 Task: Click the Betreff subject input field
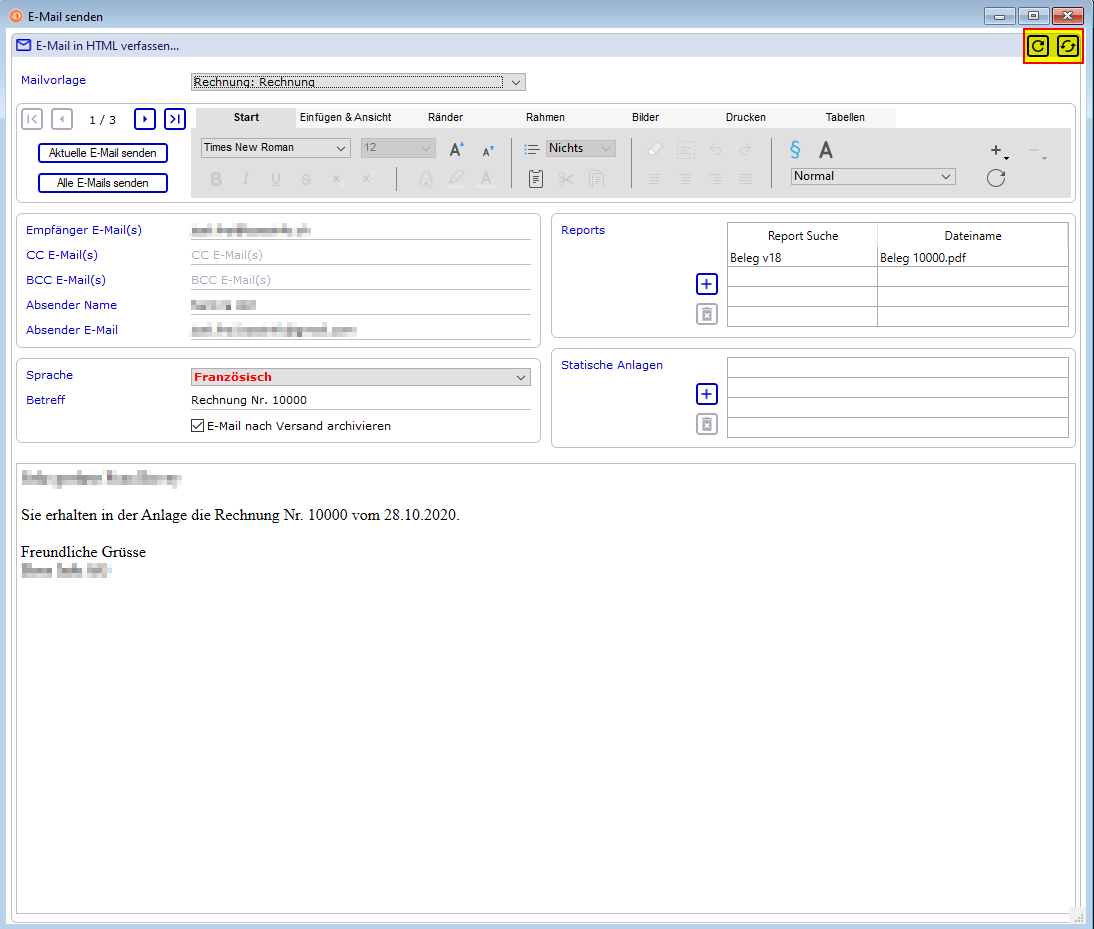360,400
